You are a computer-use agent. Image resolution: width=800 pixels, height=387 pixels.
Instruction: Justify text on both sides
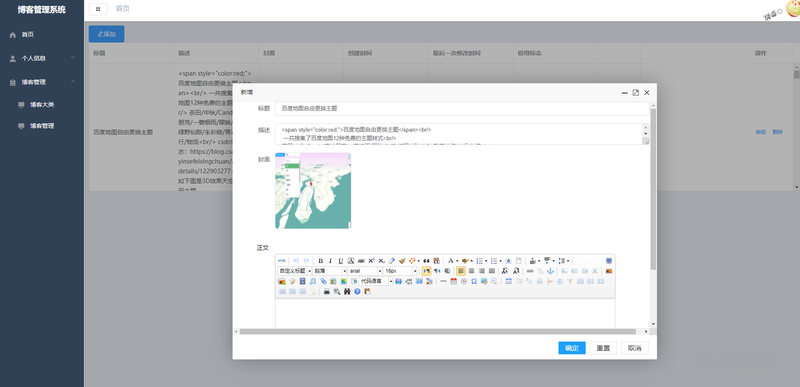tap(491, 271)
